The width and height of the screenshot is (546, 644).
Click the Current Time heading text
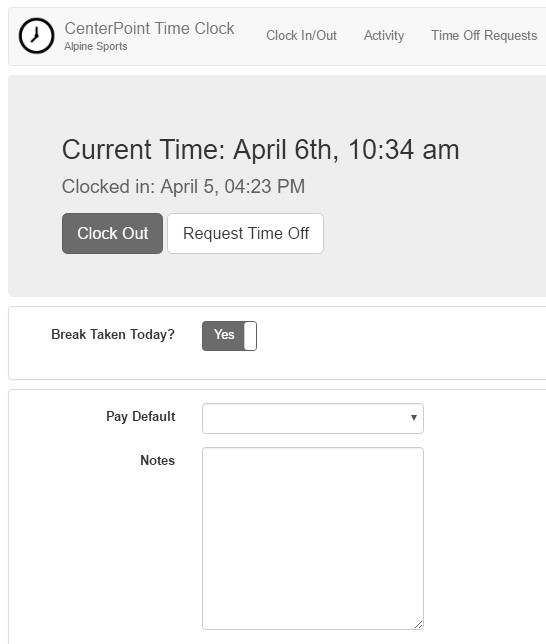(x=260, y=150)
